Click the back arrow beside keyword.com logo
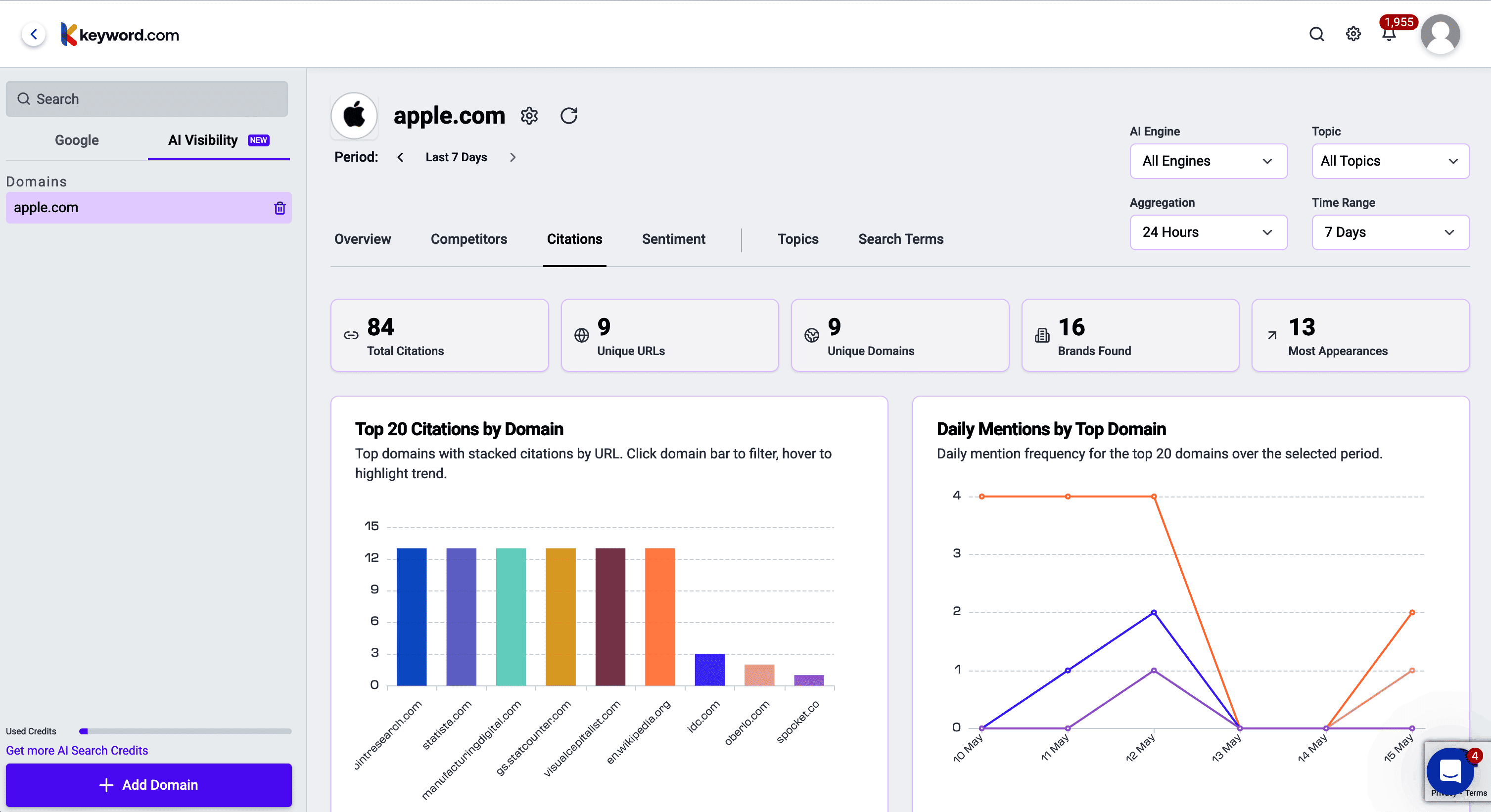 point(34,35)
